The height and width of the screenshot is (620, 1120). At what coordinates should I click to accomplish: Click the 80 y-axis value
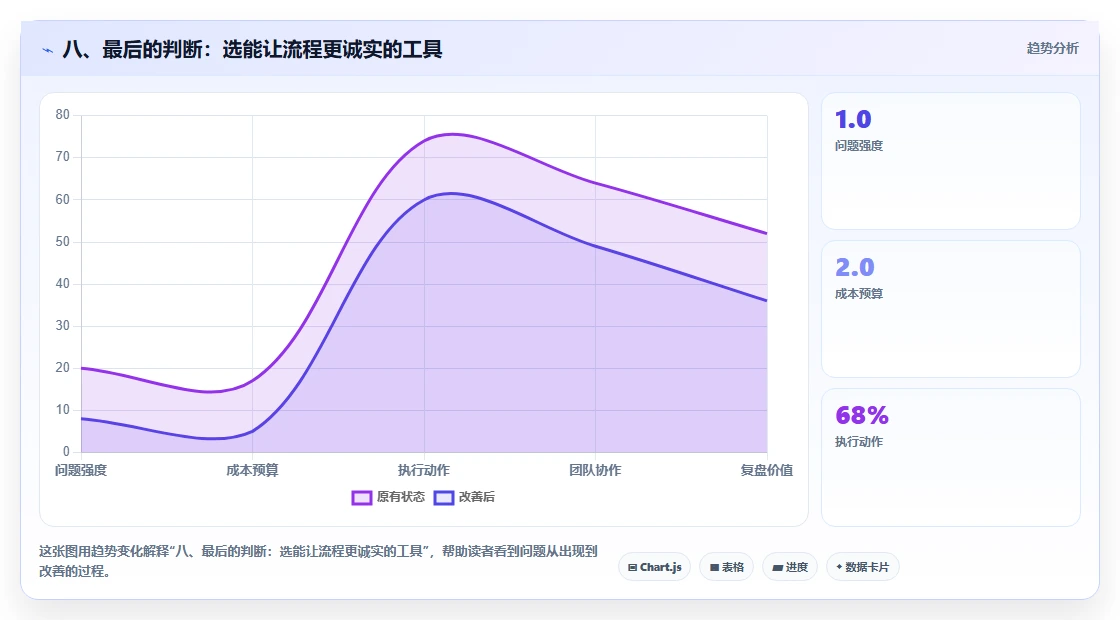pyautogui.click(x=63, y=115)
